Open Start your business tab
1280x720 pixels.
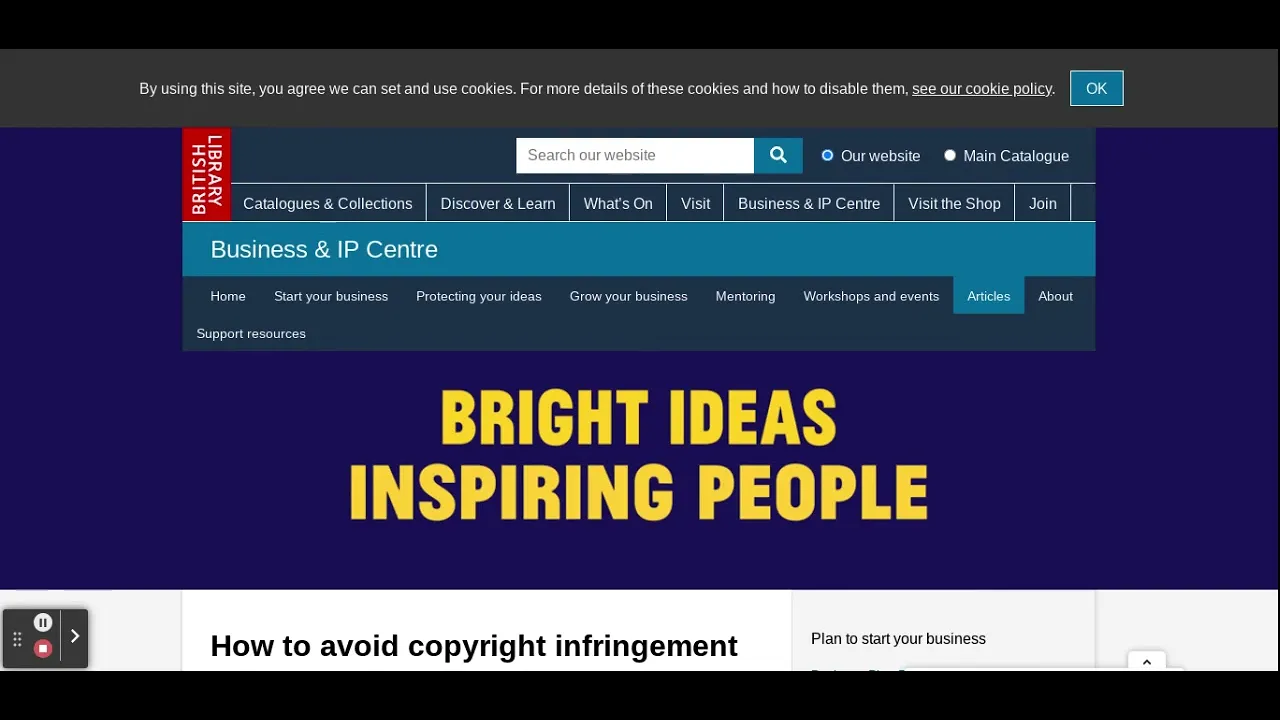[x=331, y=296]
